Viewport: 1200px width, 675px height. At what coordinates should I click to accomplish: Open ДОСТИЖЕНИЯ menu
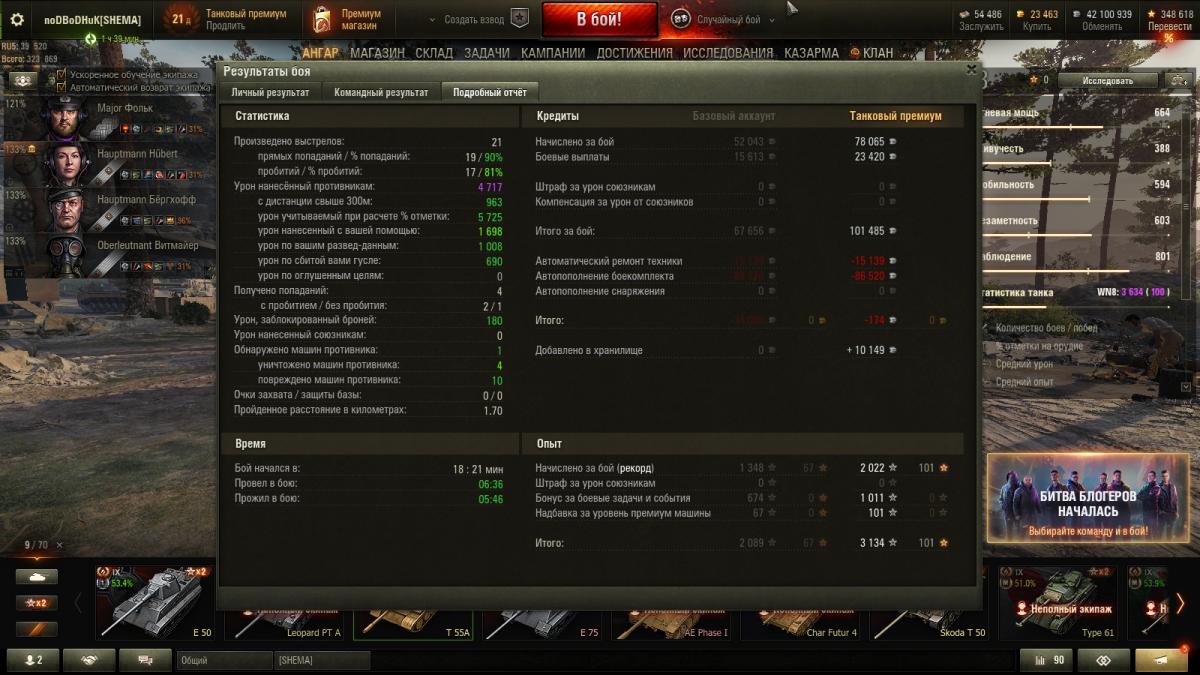[635, 53]
